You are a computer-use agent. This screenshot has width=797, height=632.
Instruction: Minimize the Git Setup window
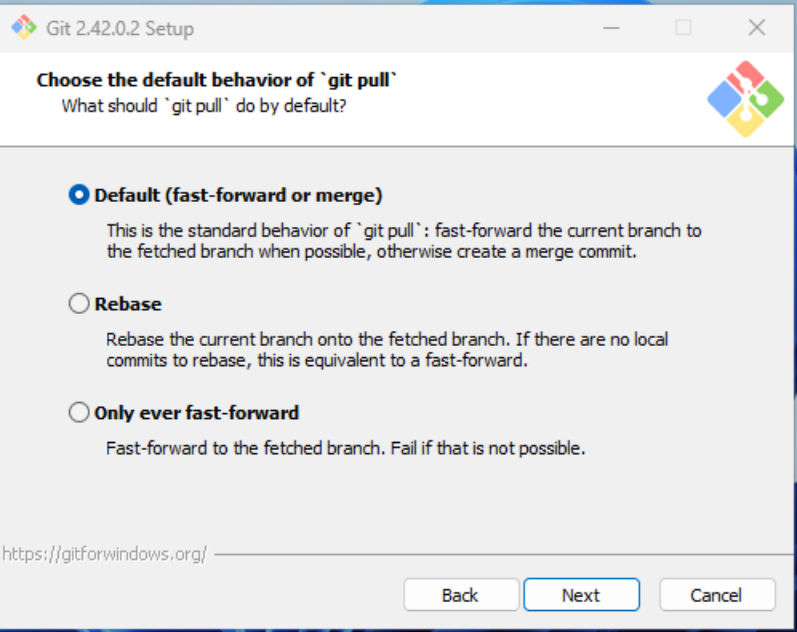pos(611,27)
